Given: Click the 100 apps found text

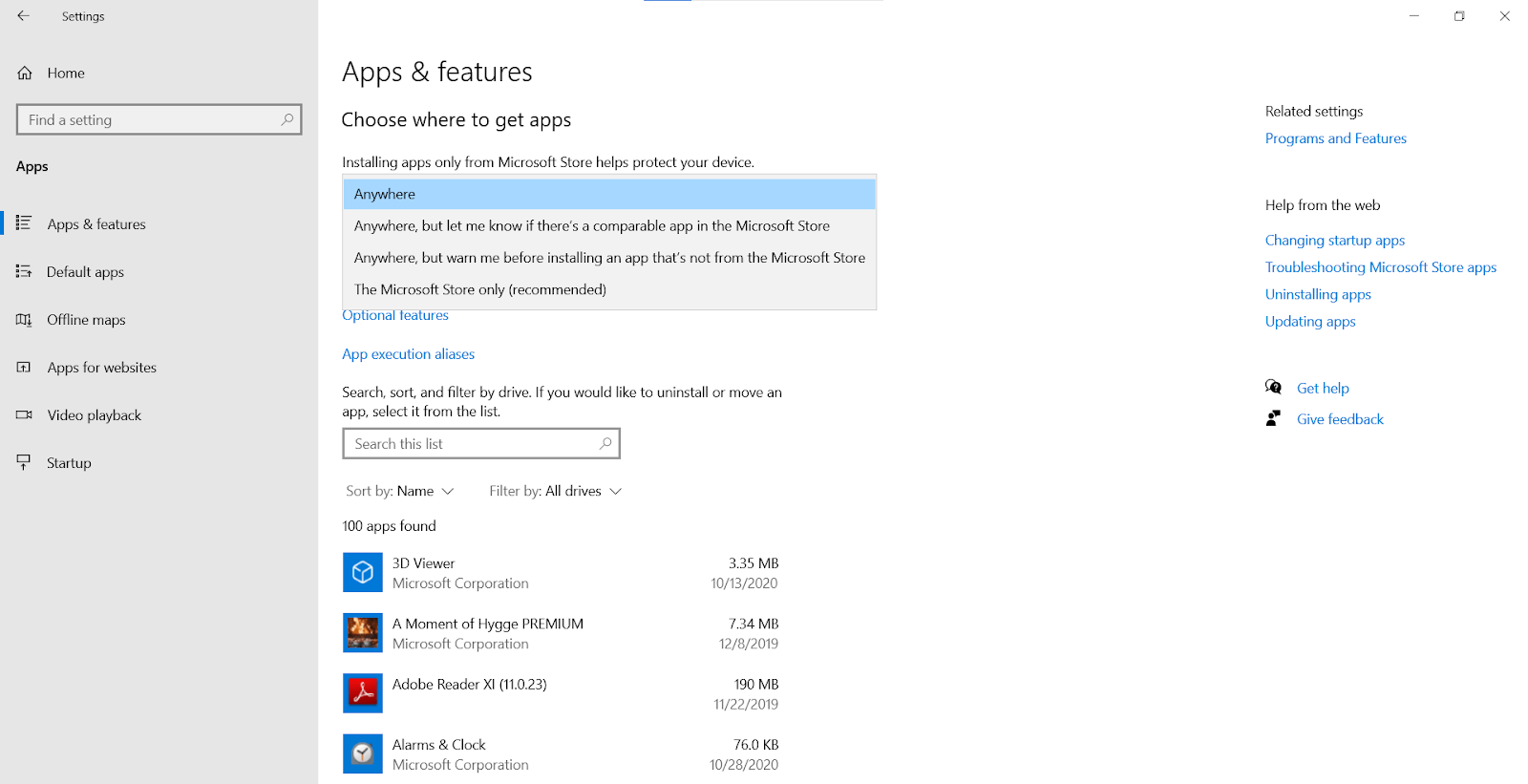Looking at the screenshot, I should click(389, 526).
